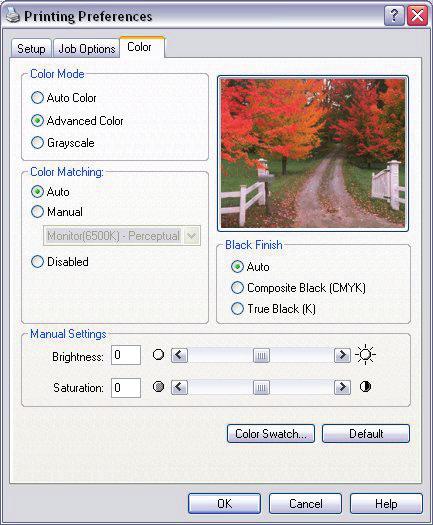
Task: Click the Help button
Action: click(386, 504)
